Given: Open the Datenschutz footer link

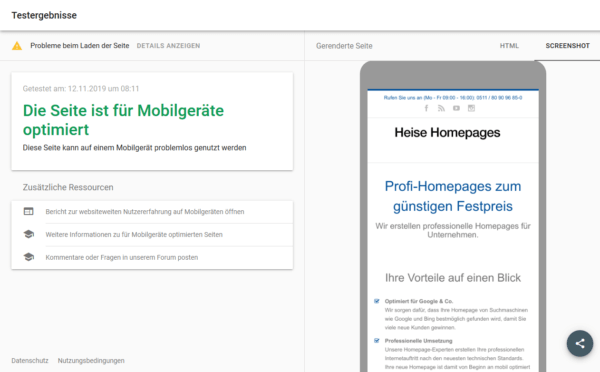Looking at the screenshot, I should [30, 361].
